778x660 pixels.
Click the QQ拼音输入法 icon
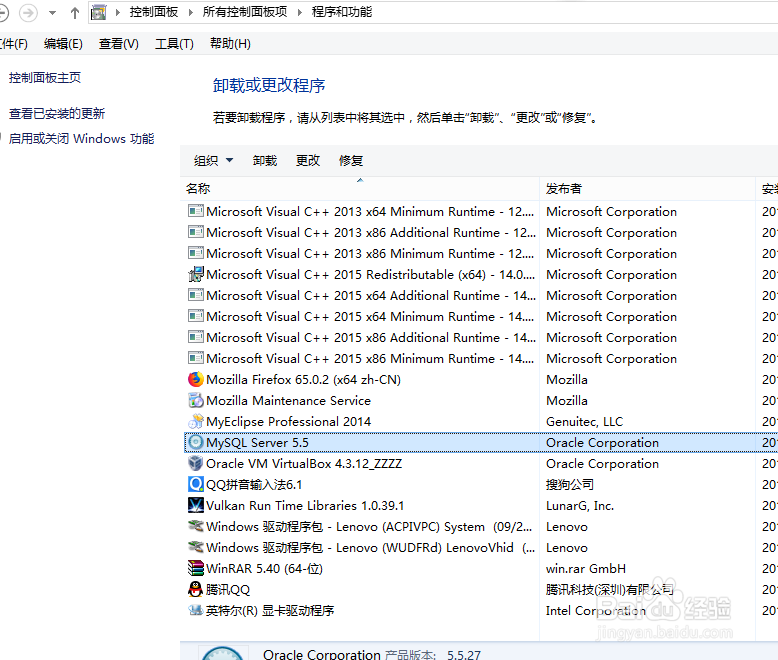(x=195, y=484)
